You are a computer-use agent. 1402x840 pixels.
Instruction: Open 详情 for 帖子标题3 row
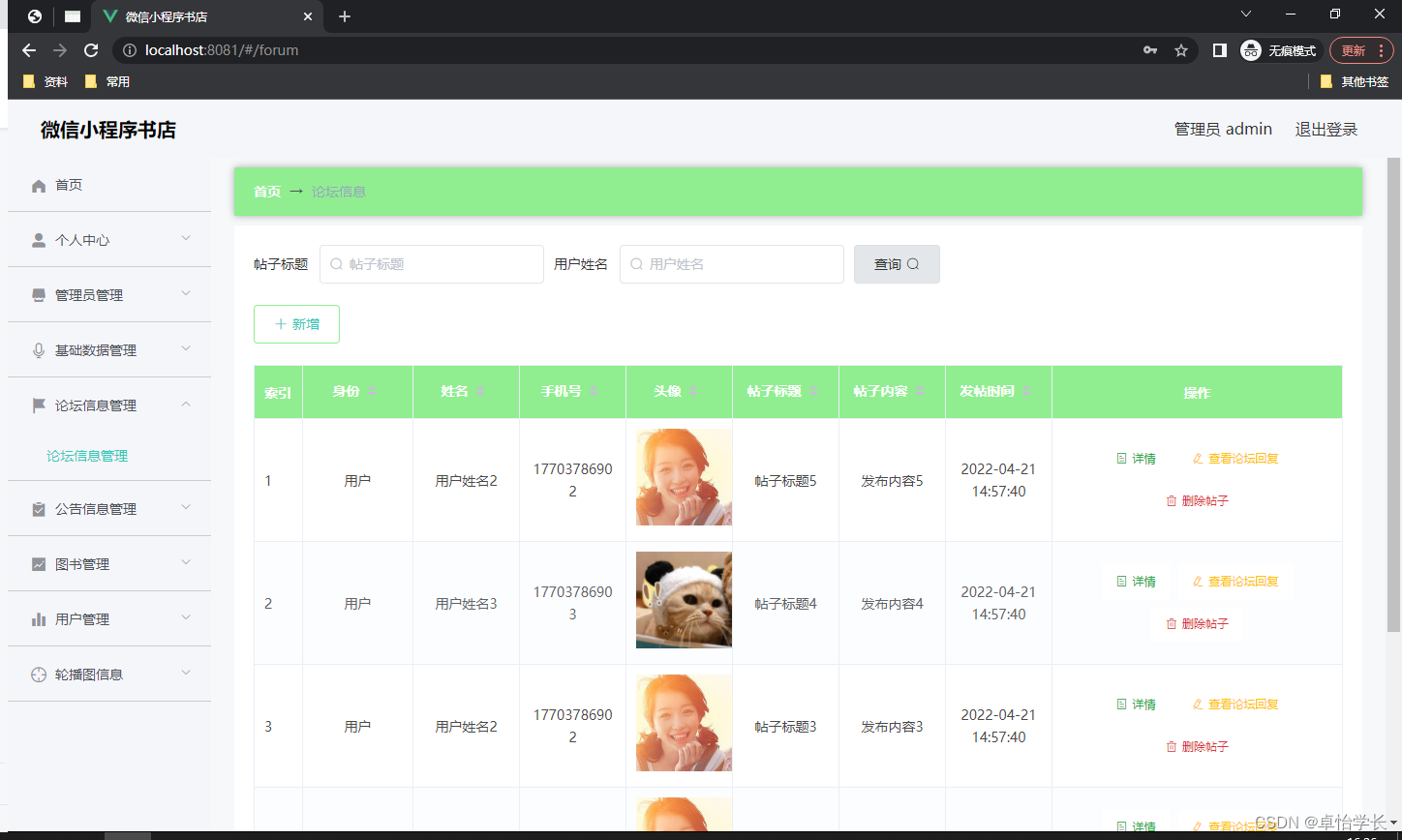tap(1136, 705)
